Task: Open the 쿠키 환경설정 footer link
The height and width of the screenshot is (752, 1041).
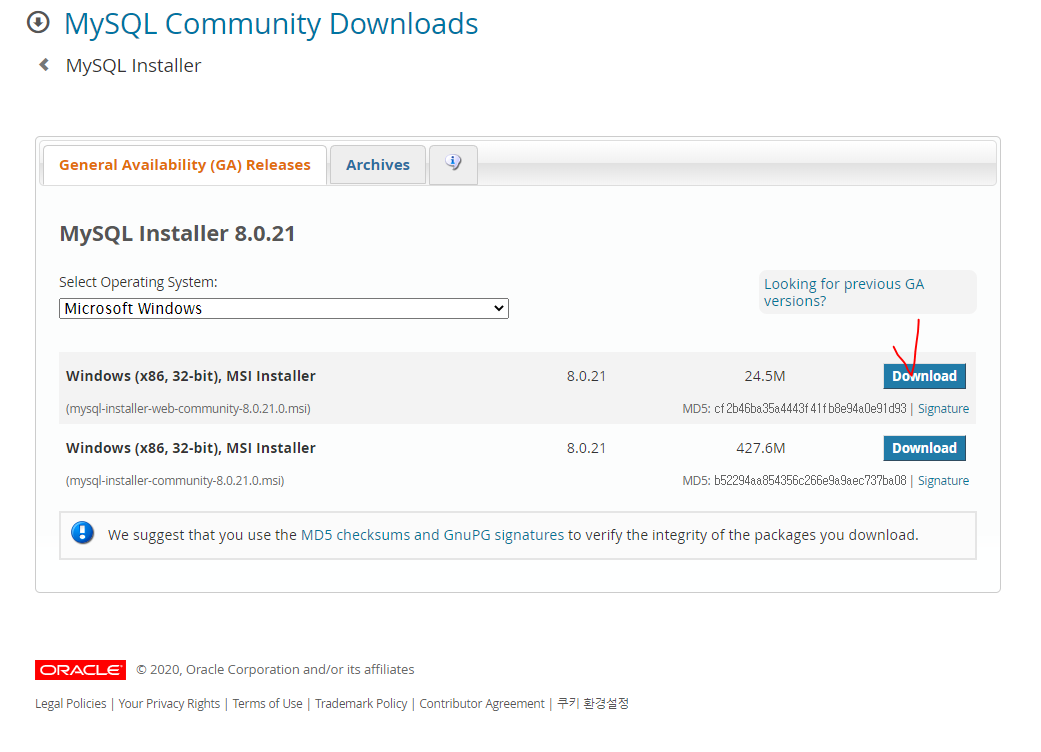Action: point(593,703)
